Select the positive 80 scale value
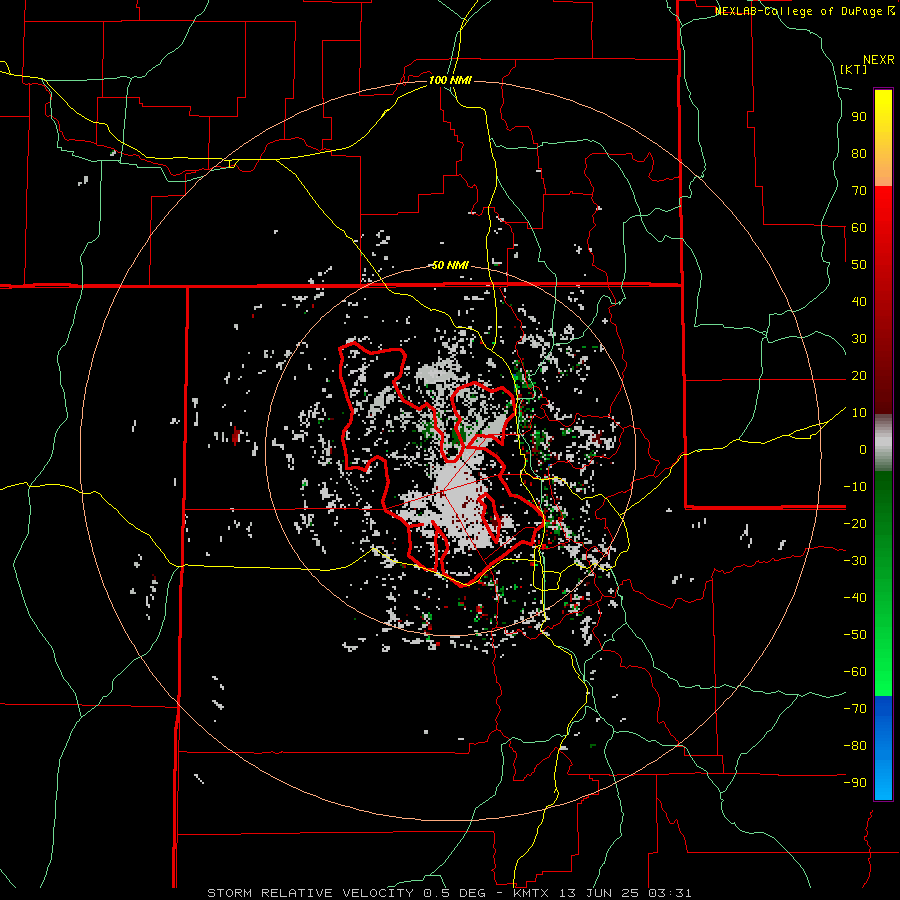Screen dimensions: 900x900 [x=859, y=154]
